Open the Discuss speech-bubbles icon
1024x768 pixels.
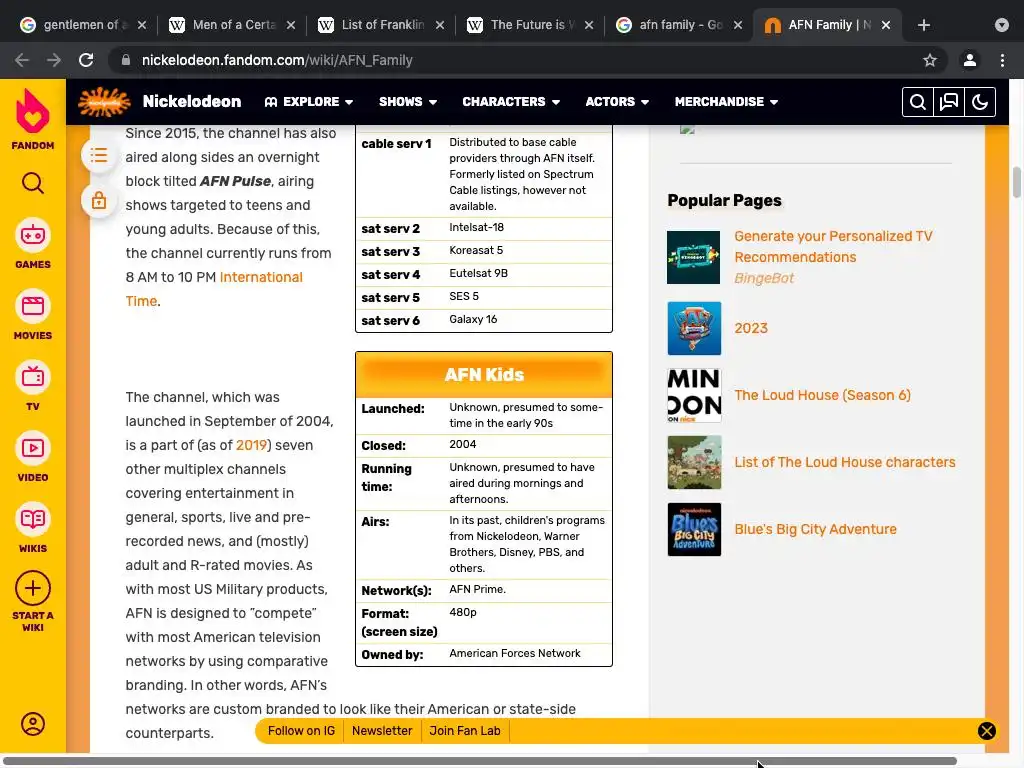(x=949, y=102)
